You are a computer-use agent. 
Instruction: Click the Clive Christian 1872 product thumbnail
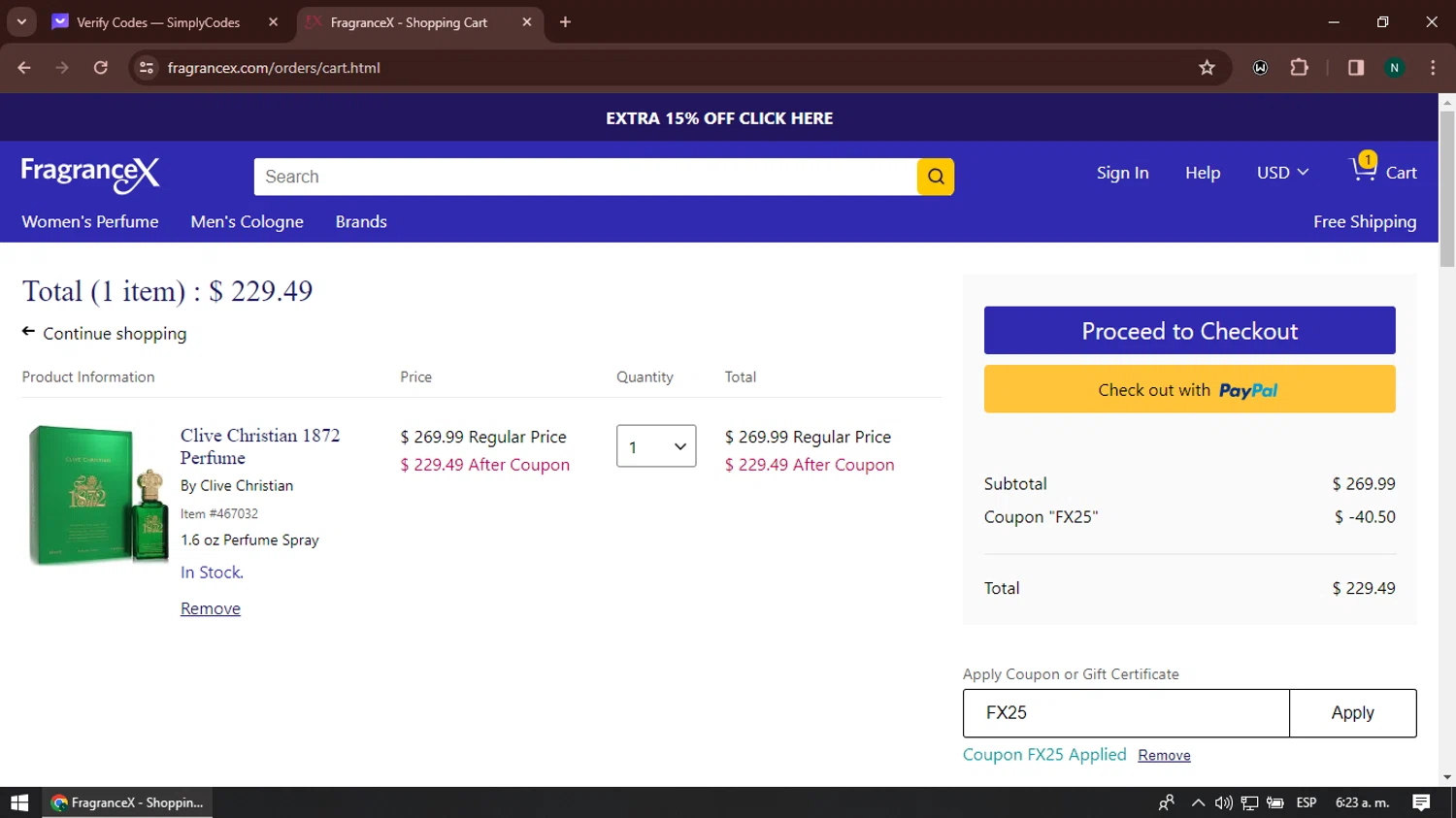click(x=98, y=495)
